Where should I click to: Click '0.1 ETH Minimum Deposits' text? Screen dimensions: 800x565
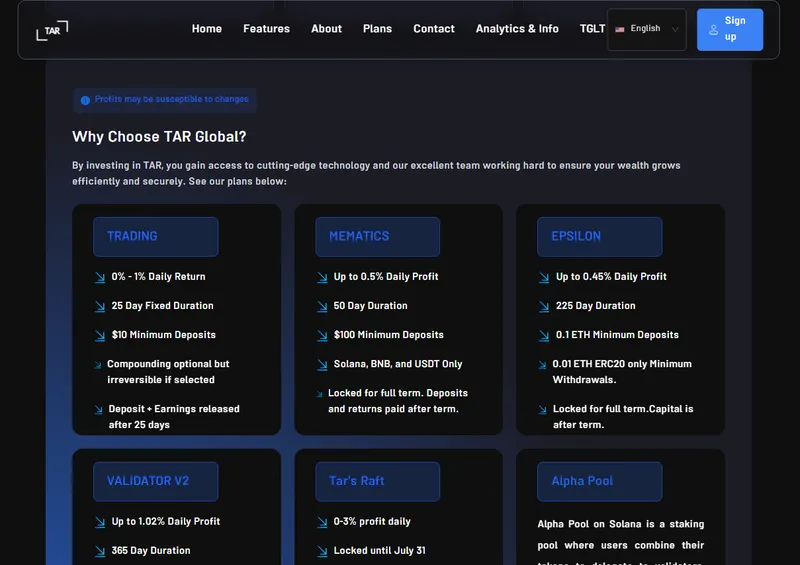(x=617, y=335)
